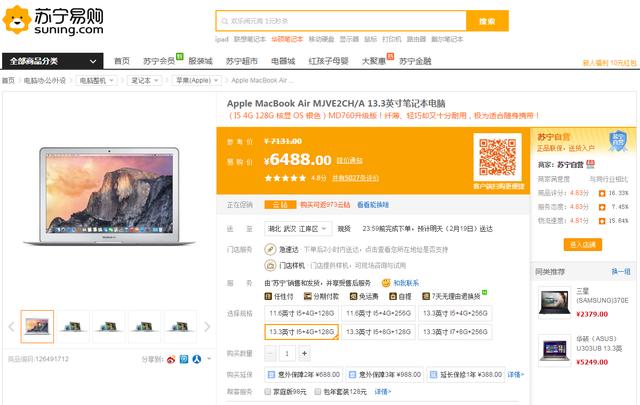Screen dimensions: 640x405
Task: Show previous product thumbnails with left arrow
Action: tap(11, 327)
